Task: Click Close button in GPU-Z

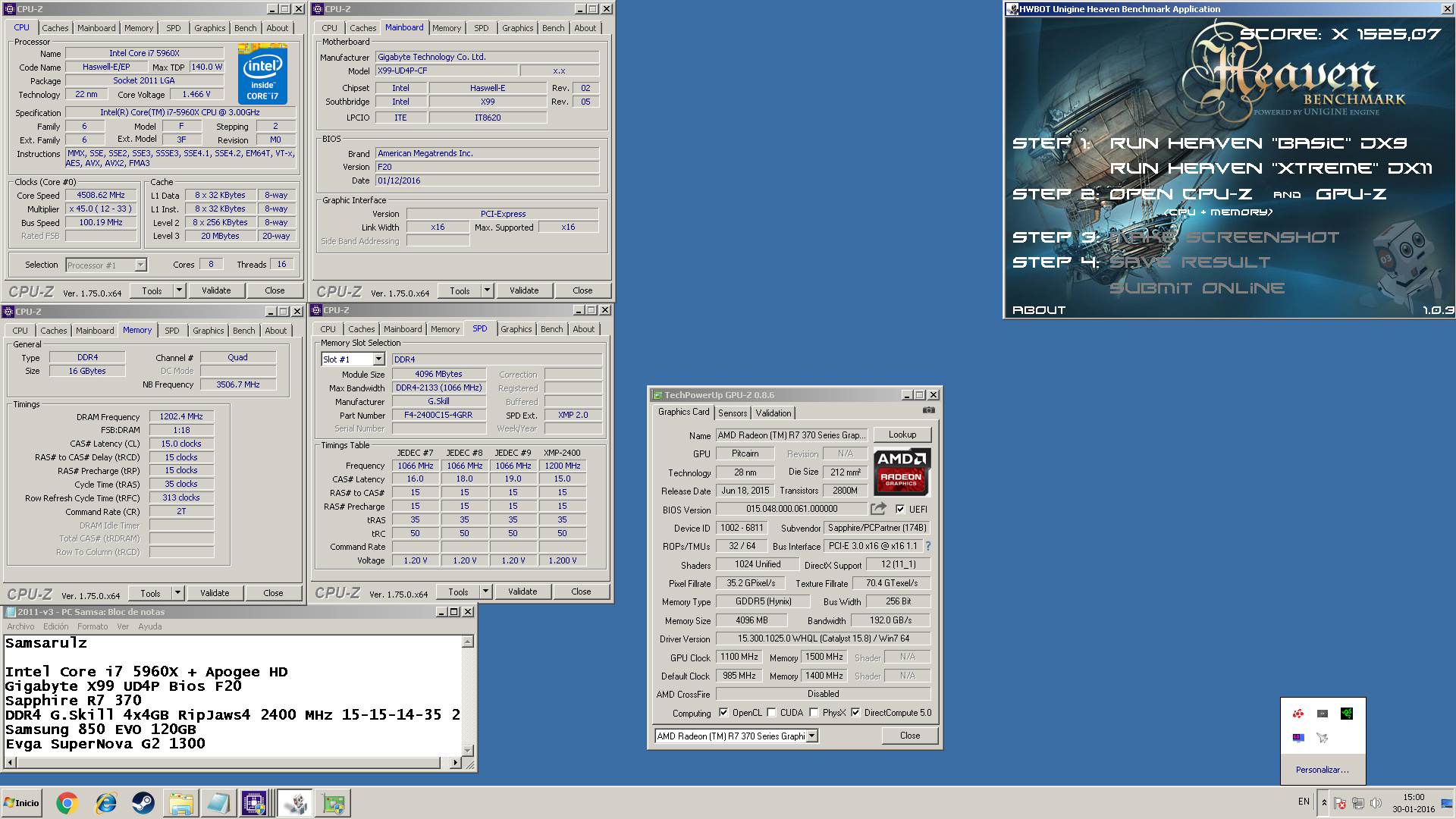Action: click(910, 736)
